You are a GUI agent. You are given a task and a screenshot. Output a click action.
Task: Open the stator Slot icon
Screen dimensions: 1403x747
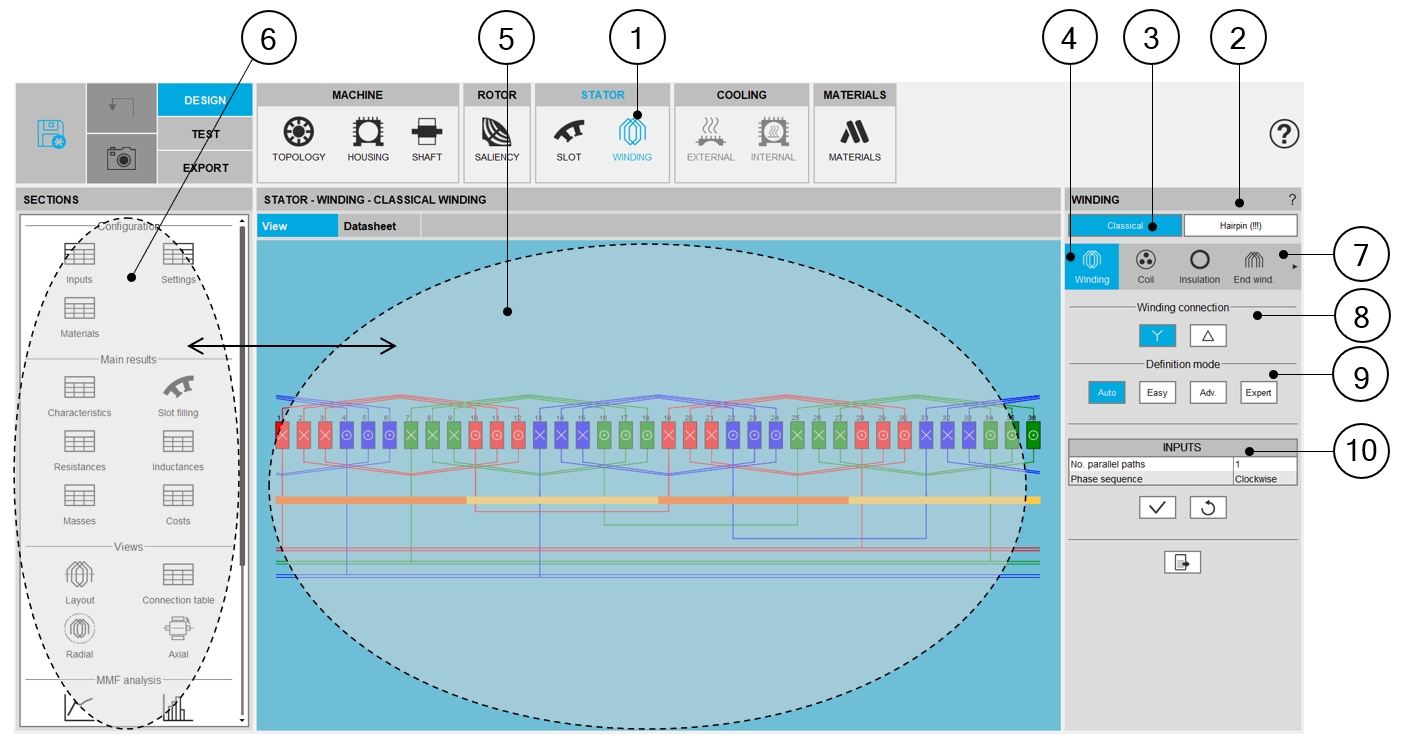[x=569, y=135]
